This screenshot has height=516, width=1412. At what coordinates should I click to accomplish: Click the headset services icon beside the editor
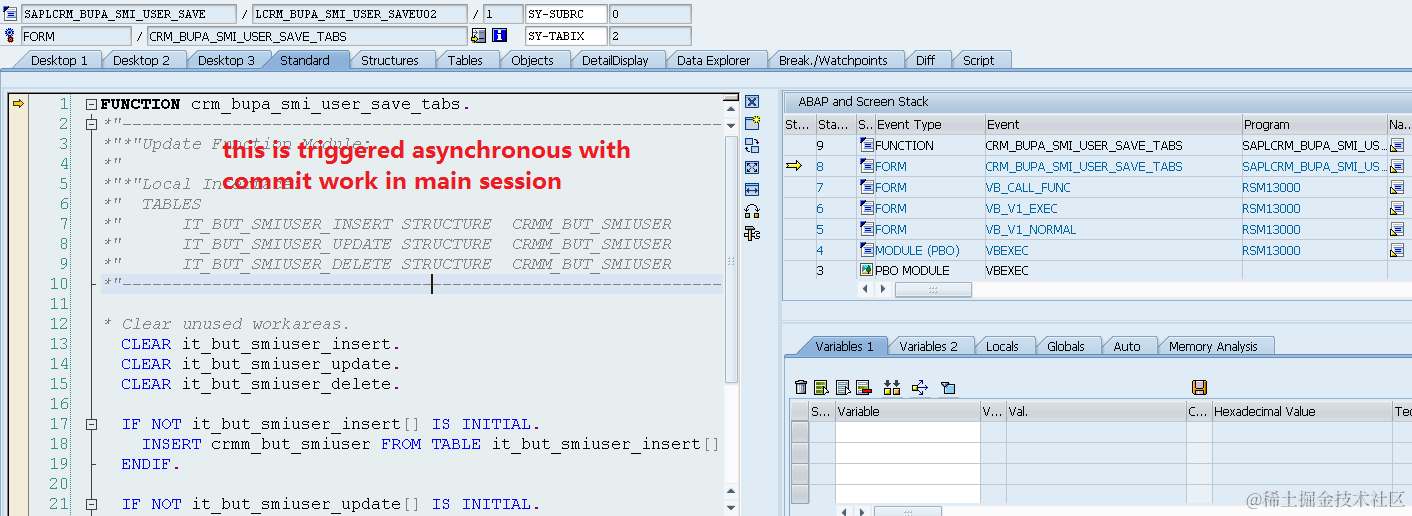(752, 211)
